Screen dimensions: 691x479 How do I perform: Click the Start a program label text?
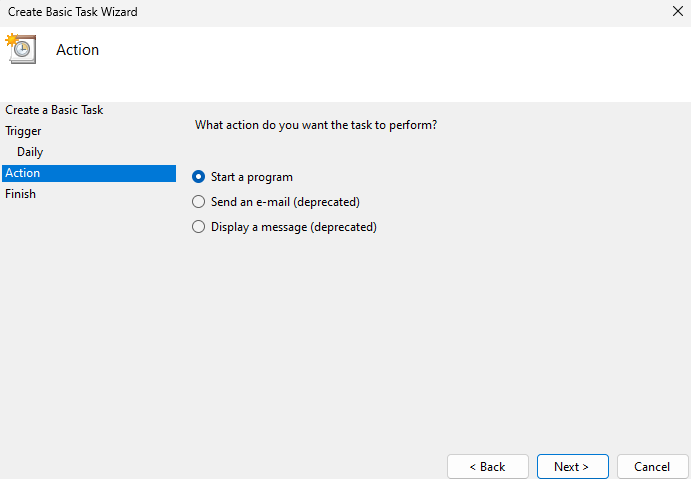[252, 177]
